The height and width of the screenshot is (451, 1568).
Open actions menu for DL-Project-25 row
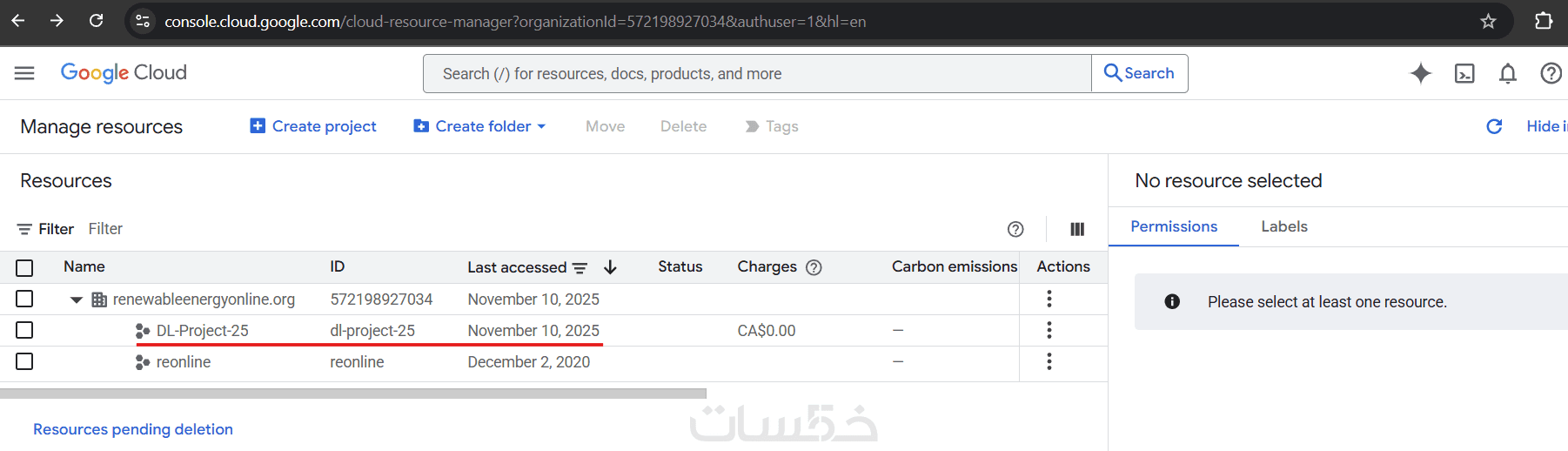[1049, 330]
